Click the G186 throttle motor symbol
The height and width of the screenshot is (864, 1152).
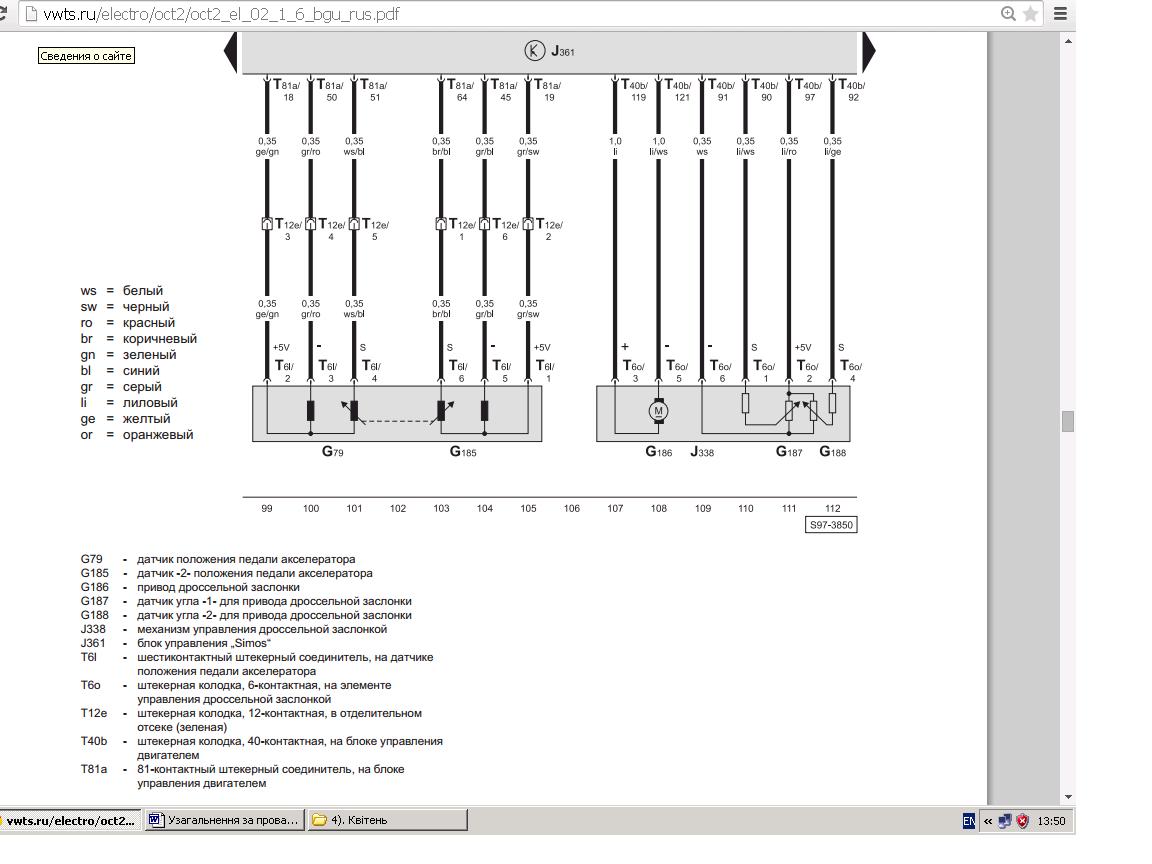pos(658,410)
